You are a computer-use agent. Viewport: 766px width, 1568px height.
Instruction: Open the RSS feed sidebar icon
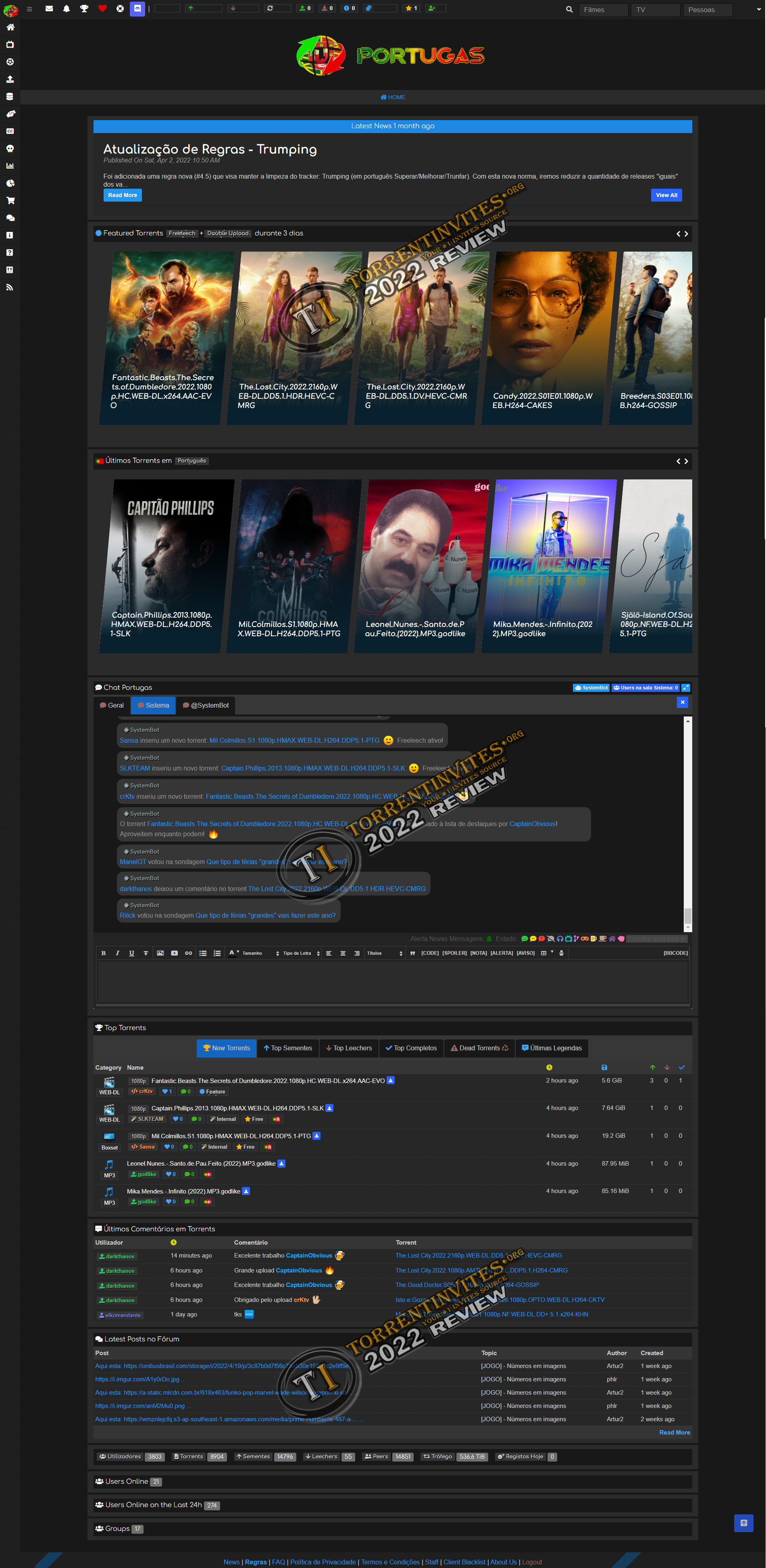click(x=10, y=287)
